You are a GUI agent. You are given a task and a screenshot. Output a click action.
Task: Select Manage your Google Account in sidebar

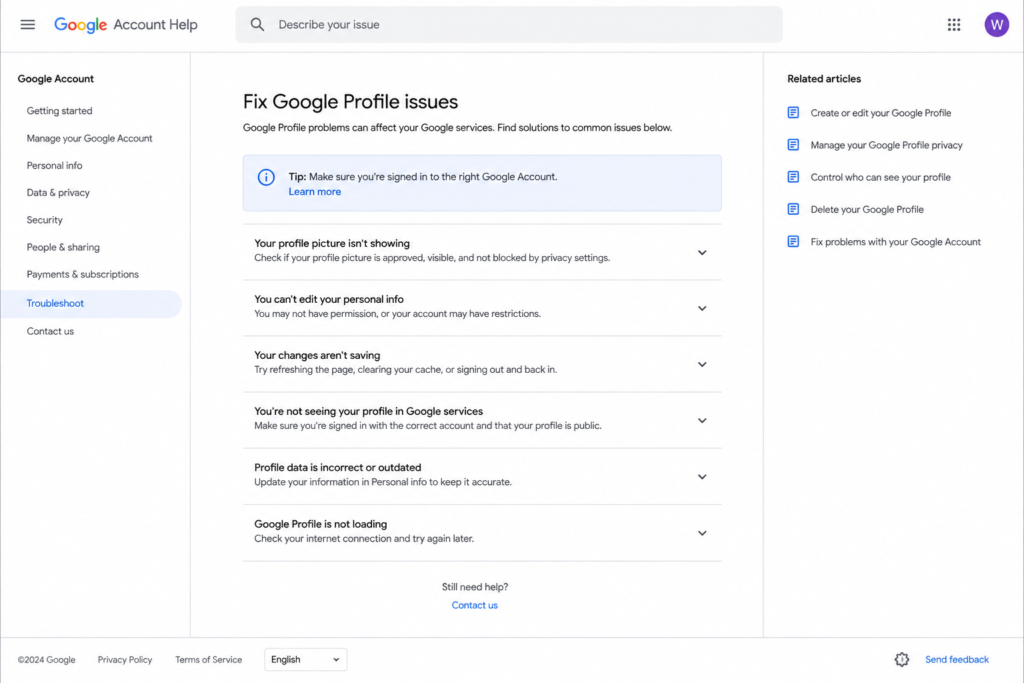pos(89,138)
